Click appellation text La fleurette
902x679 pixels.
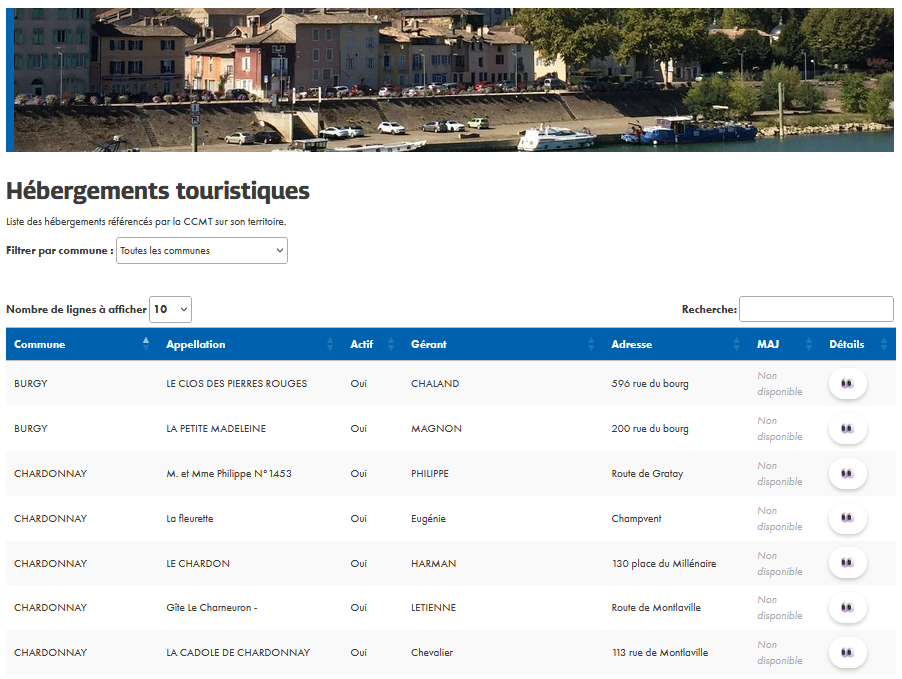point(190,518)
